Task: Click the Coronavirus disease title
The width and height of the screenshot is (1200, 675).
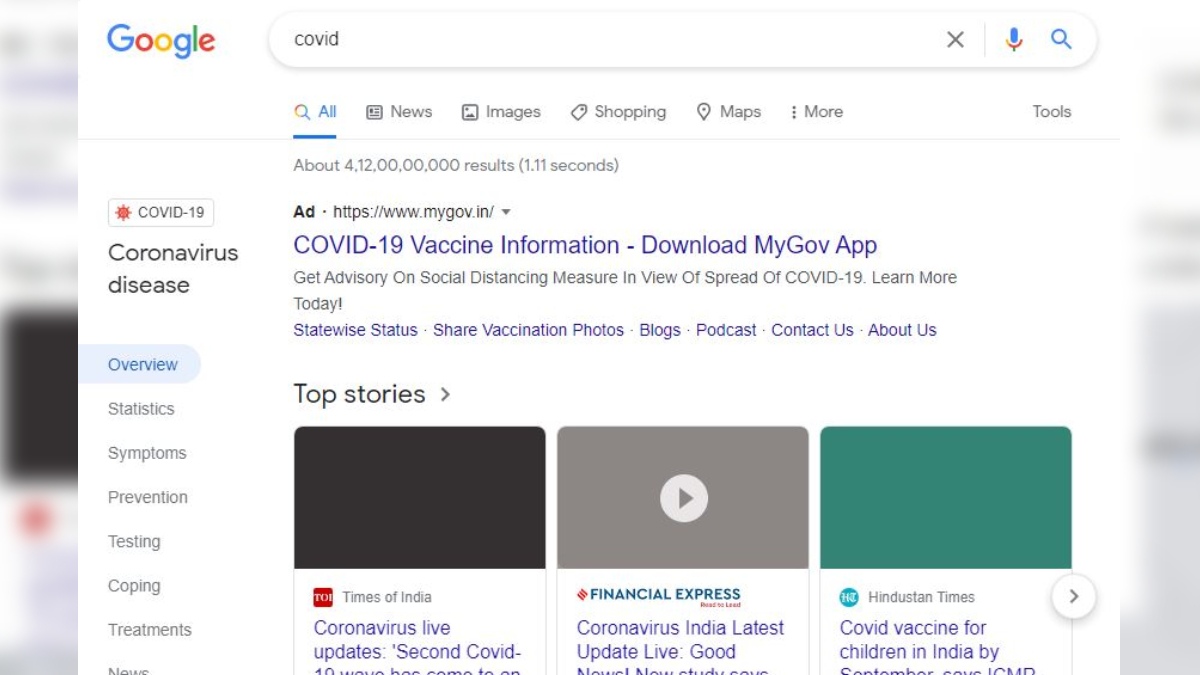Action: [x=173, y=269]
